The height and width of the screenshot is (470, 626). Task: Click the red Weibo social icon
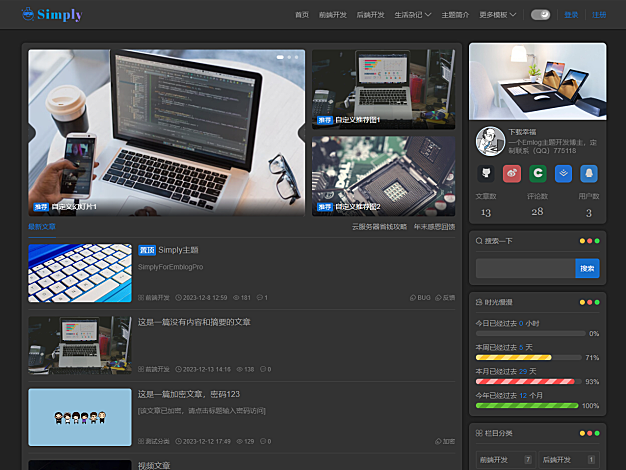[x=512, y=173]
